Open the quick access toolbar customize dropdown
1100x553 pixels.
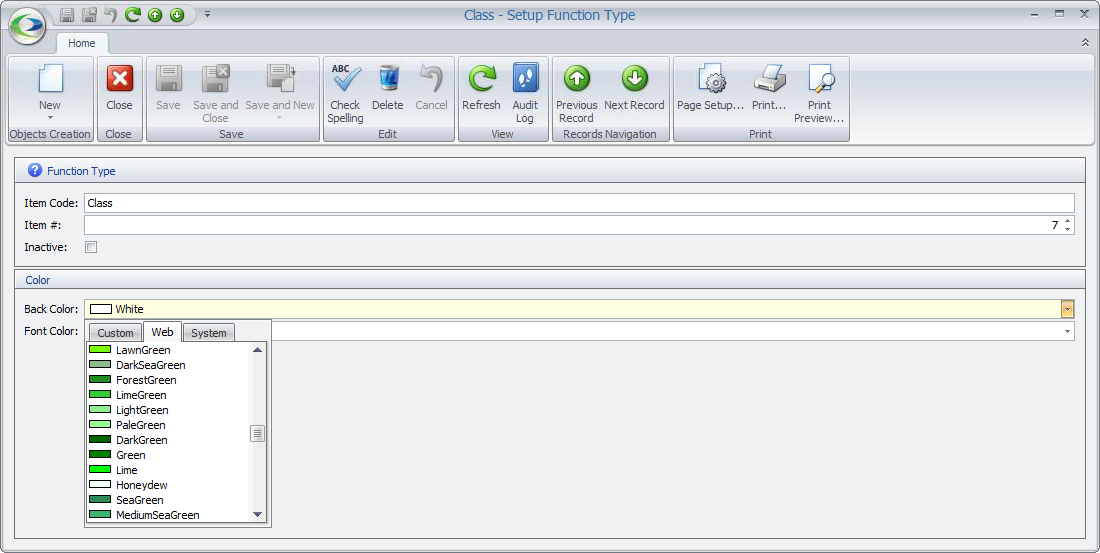click(x=208, y=14)
